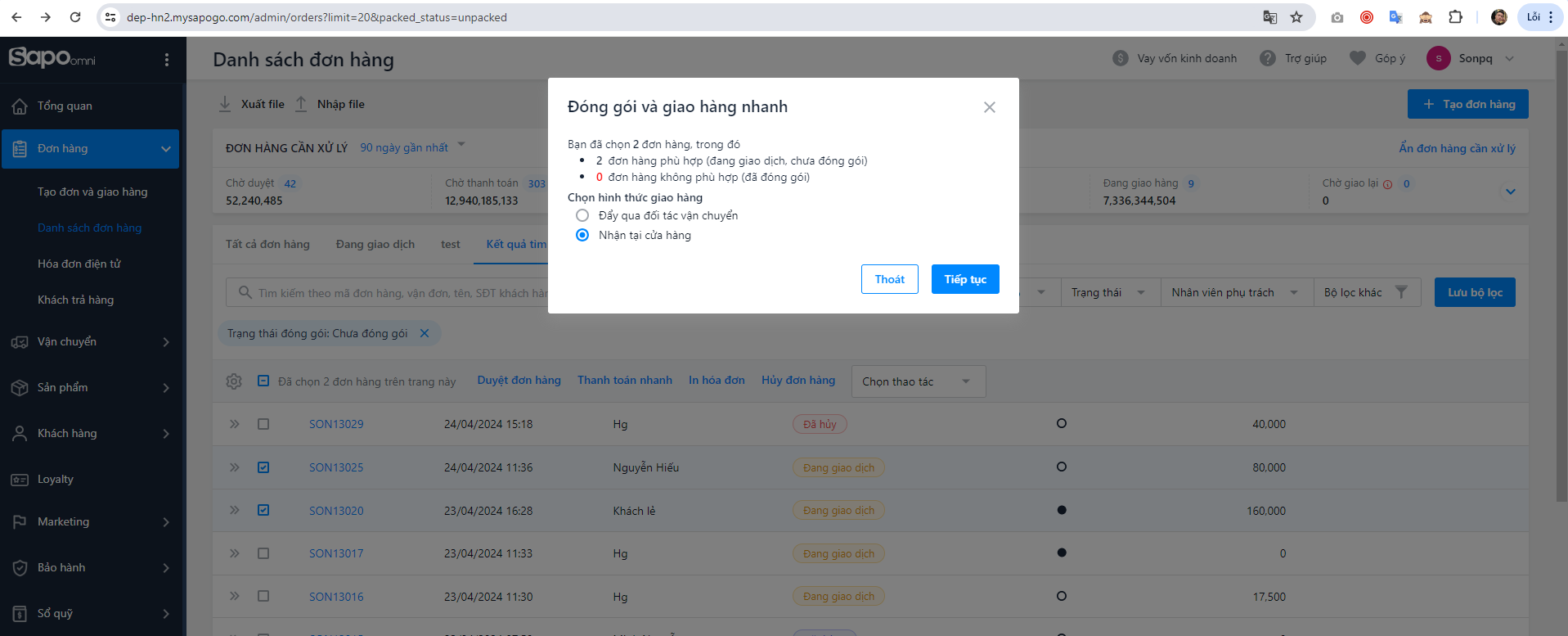Screen dimensions: 1568x636
Task: Bookmark this page with the star icon
Action: click(x=1296, y=17)
